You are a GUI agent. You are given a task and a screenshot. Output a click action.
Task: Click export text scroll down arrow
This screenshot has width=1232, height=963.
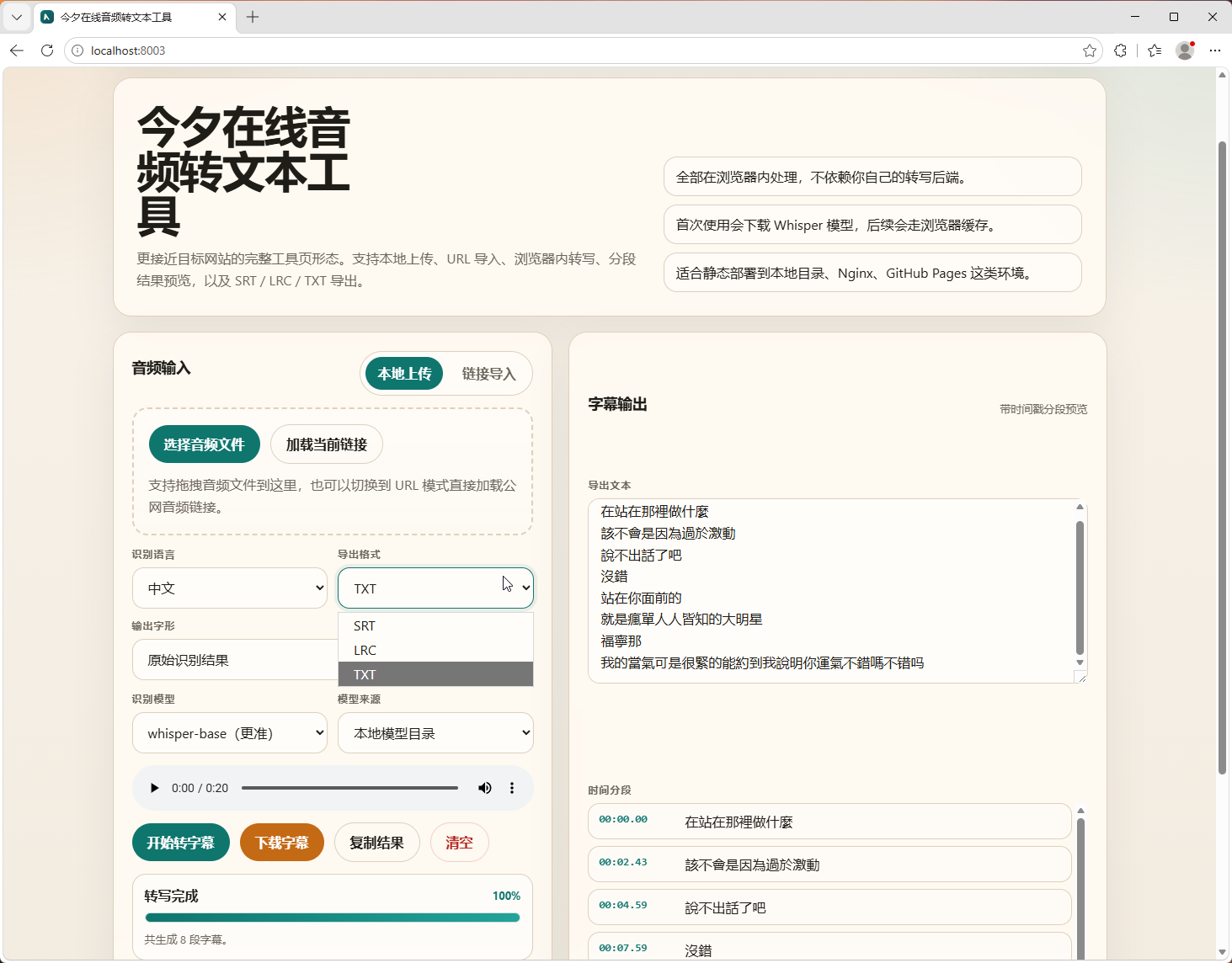[x=1080, y=663]
